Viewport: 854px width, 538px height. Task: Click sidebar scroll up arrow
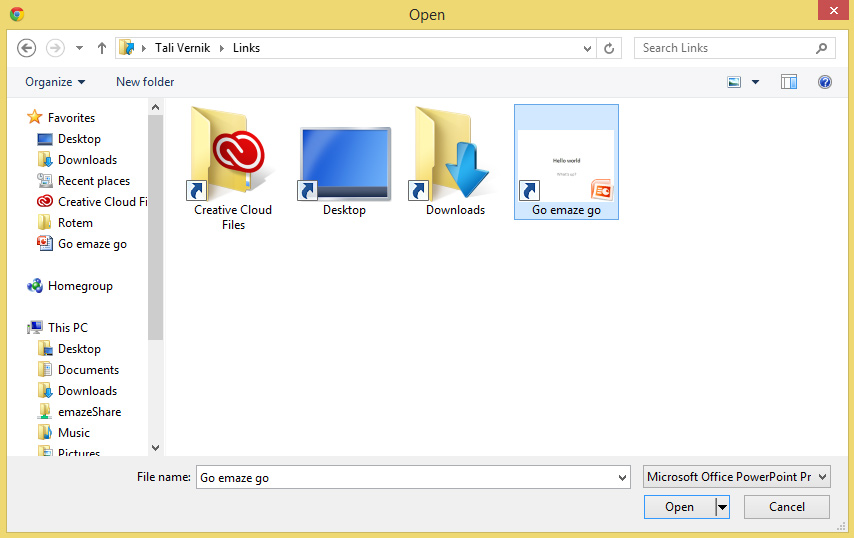pos(155,107)
